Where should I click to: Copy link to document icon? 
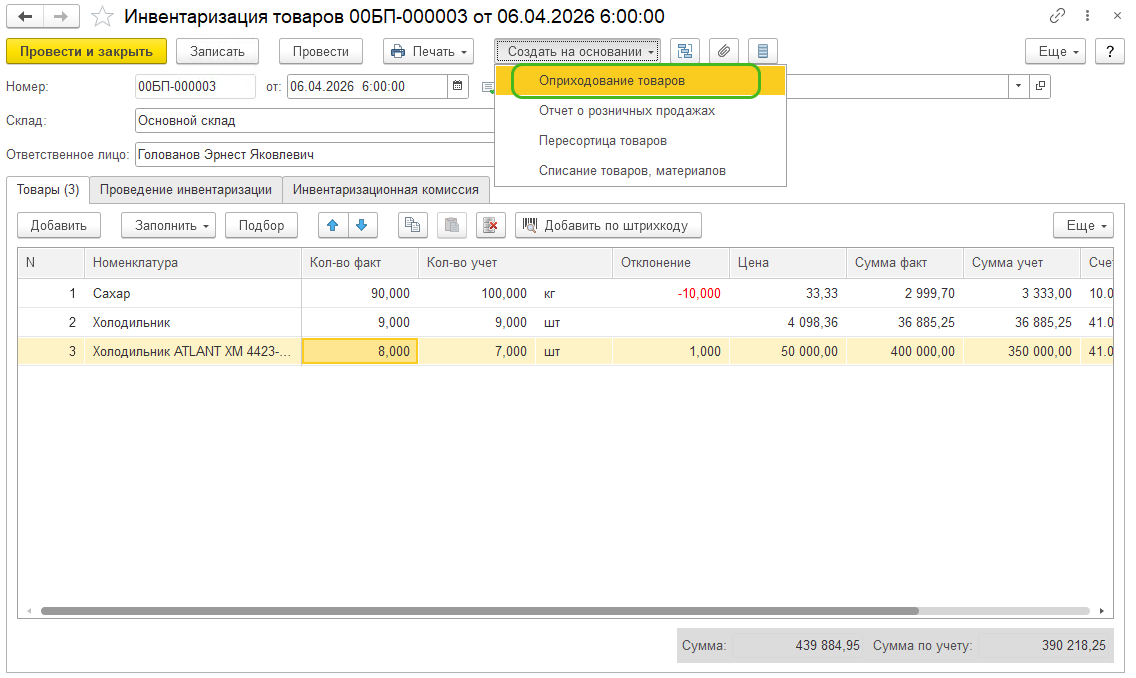tap(1057, 17)
